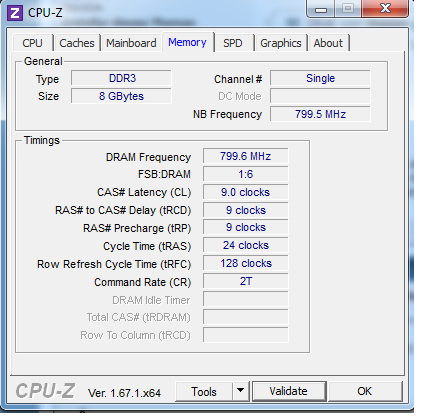Click the empty DC Mode field

(320, 96)
